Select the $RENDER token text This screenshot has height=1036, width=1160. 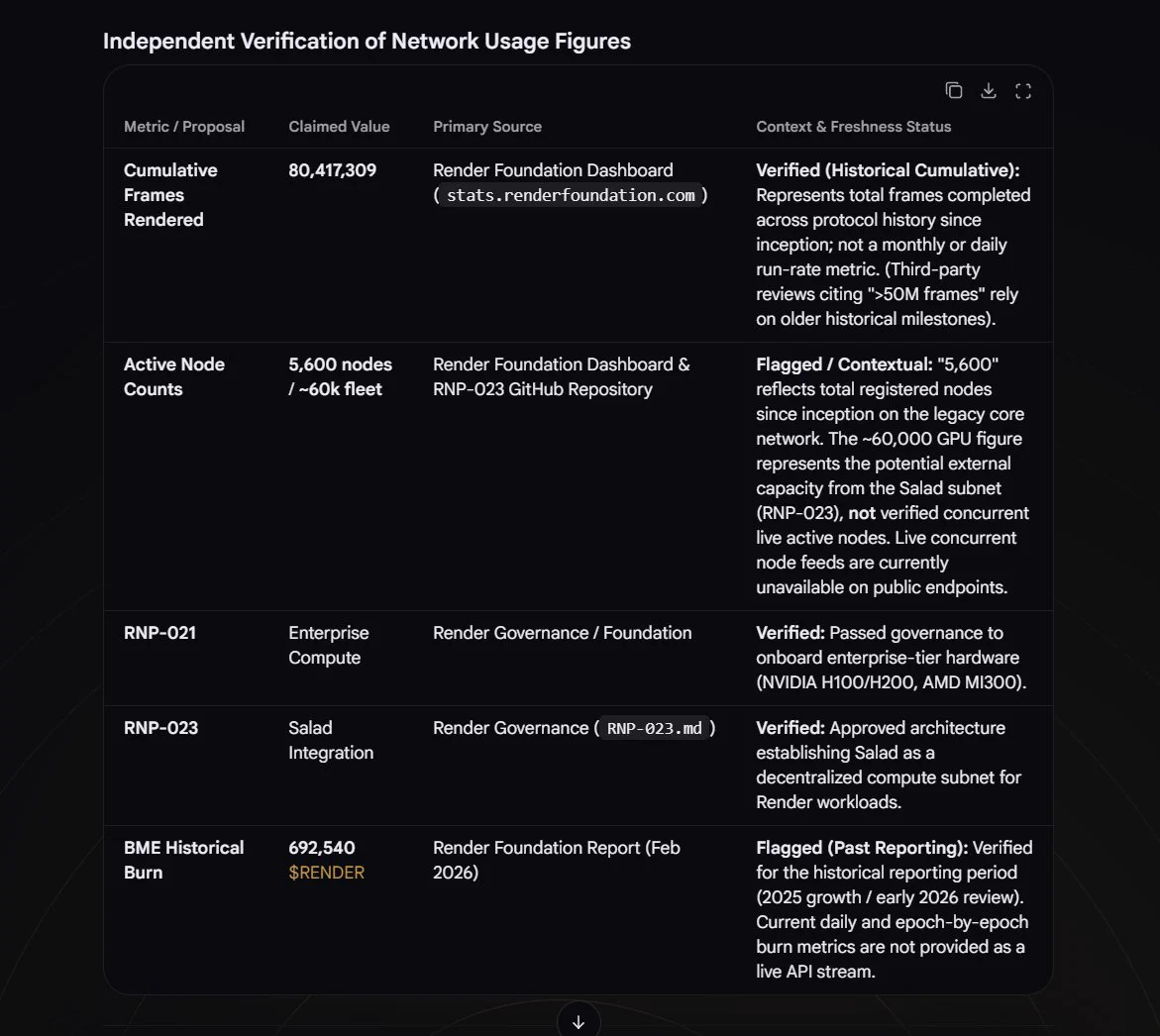326,873
